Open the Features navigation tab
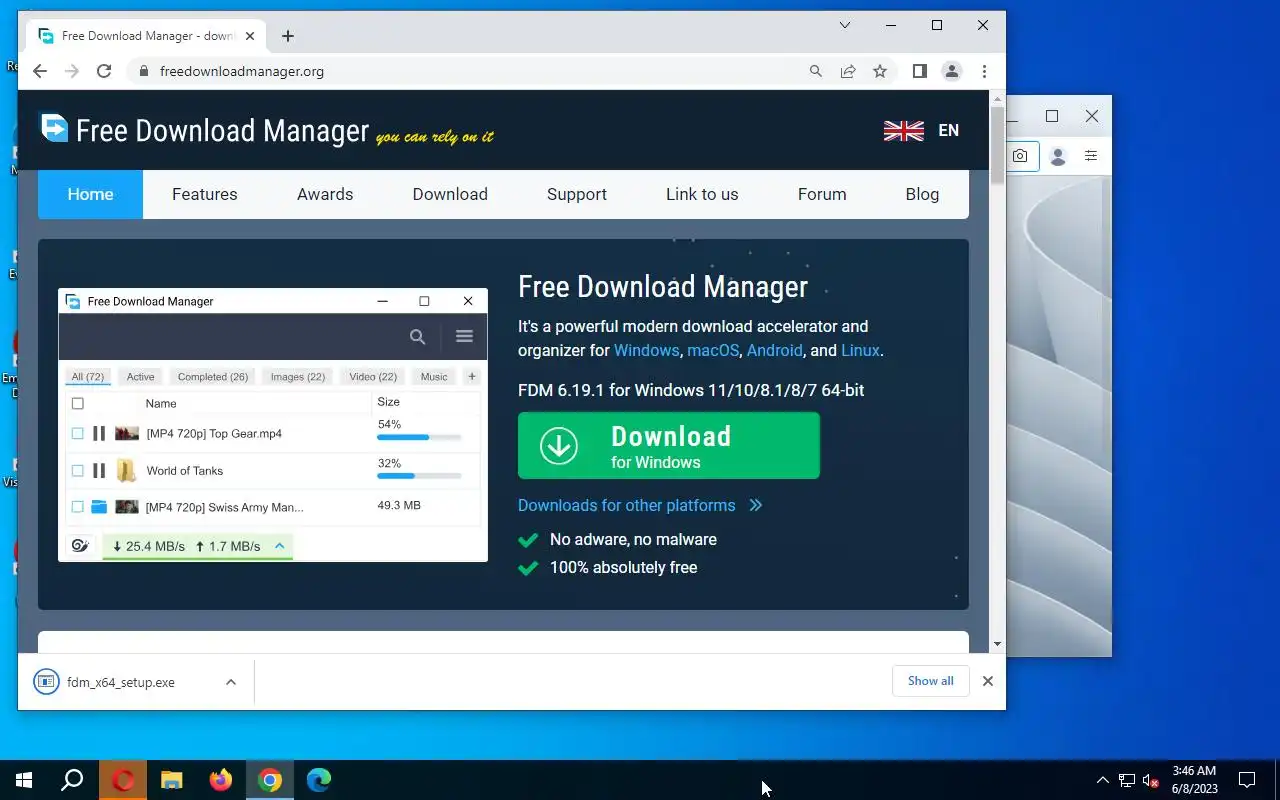1280x800 pixels. pyautogui.click(x=205, y=194)
